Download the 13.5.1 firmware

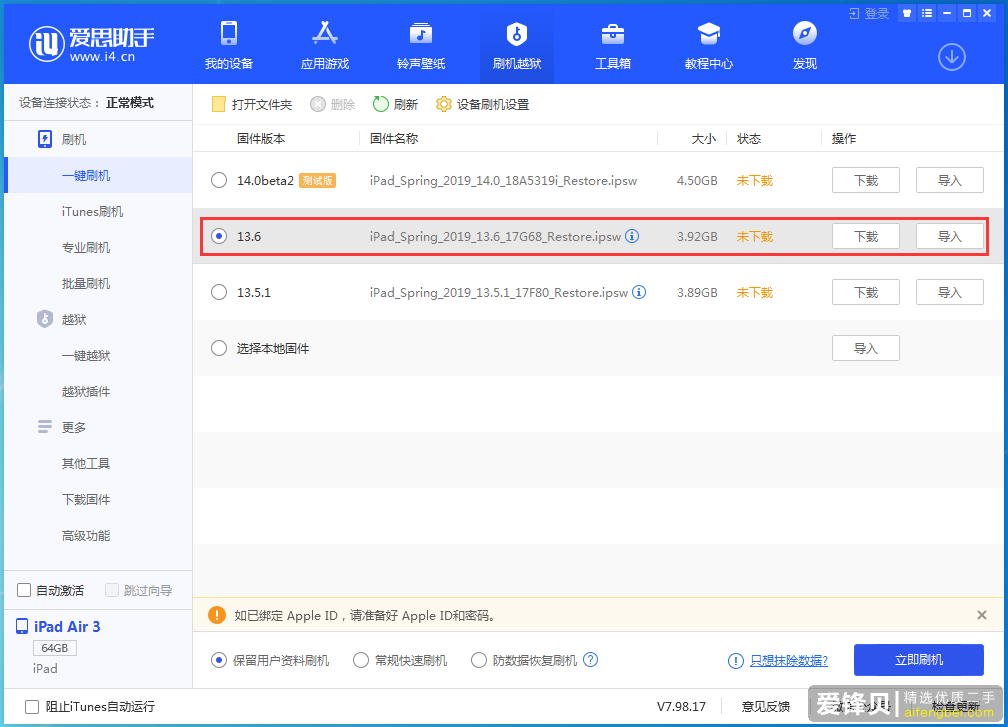point(865,292)
